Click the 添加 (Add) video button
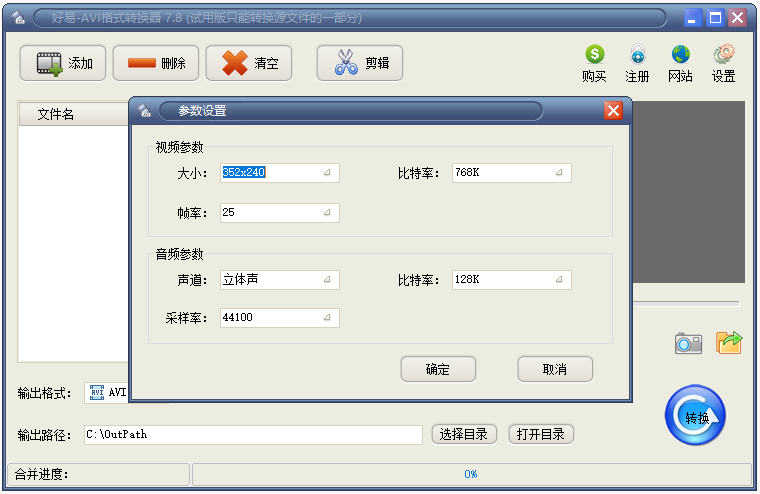The image size is (760, 494). pos(63,63)
